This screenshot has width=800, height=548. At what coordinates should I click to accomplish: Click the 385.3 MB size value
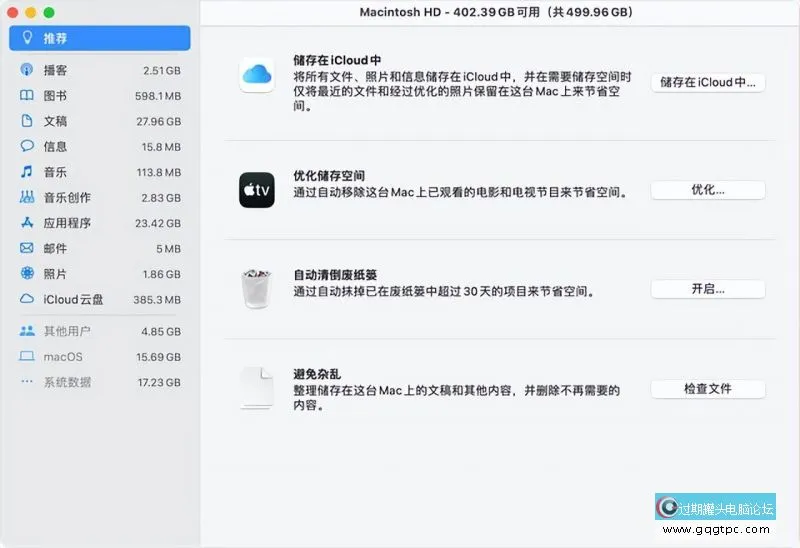[157, 300]
